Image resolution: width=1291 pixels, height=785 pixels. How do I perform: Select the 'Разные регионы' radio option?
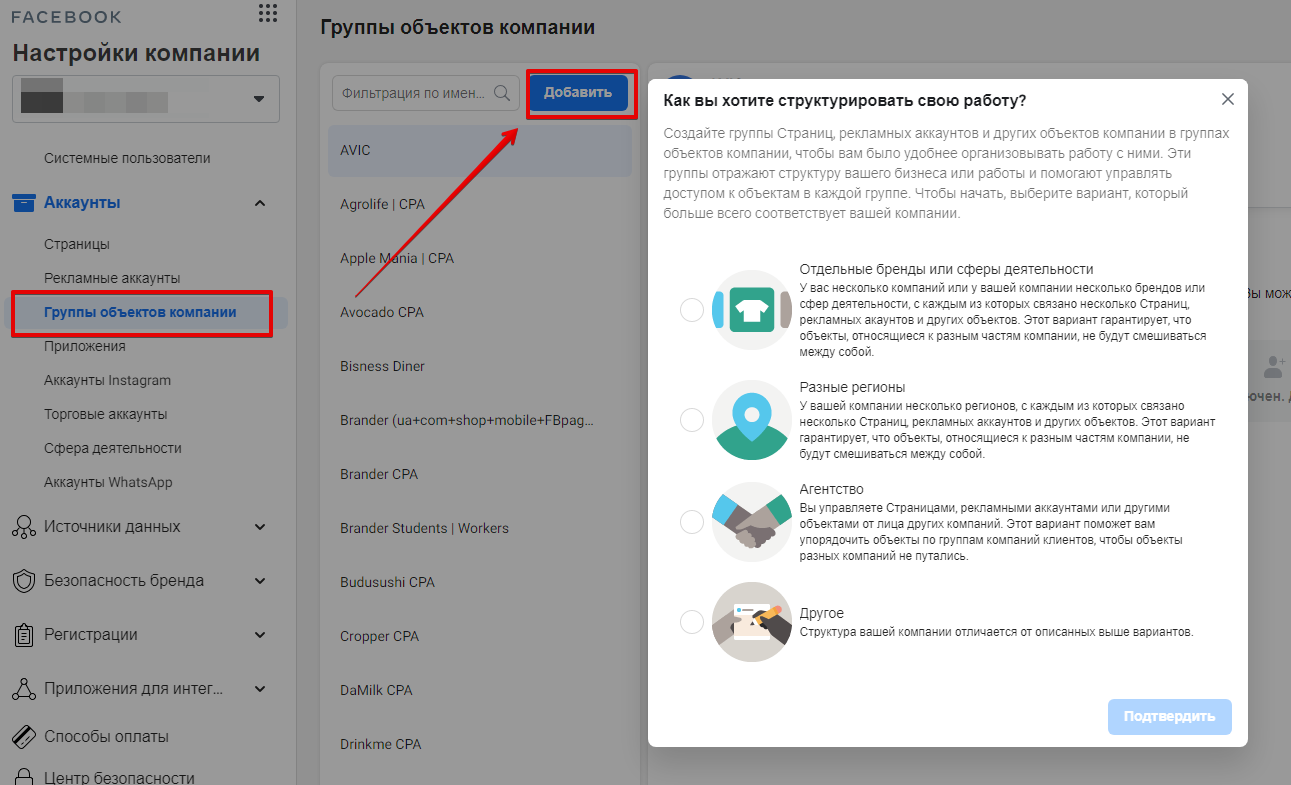tap(692, 420)
